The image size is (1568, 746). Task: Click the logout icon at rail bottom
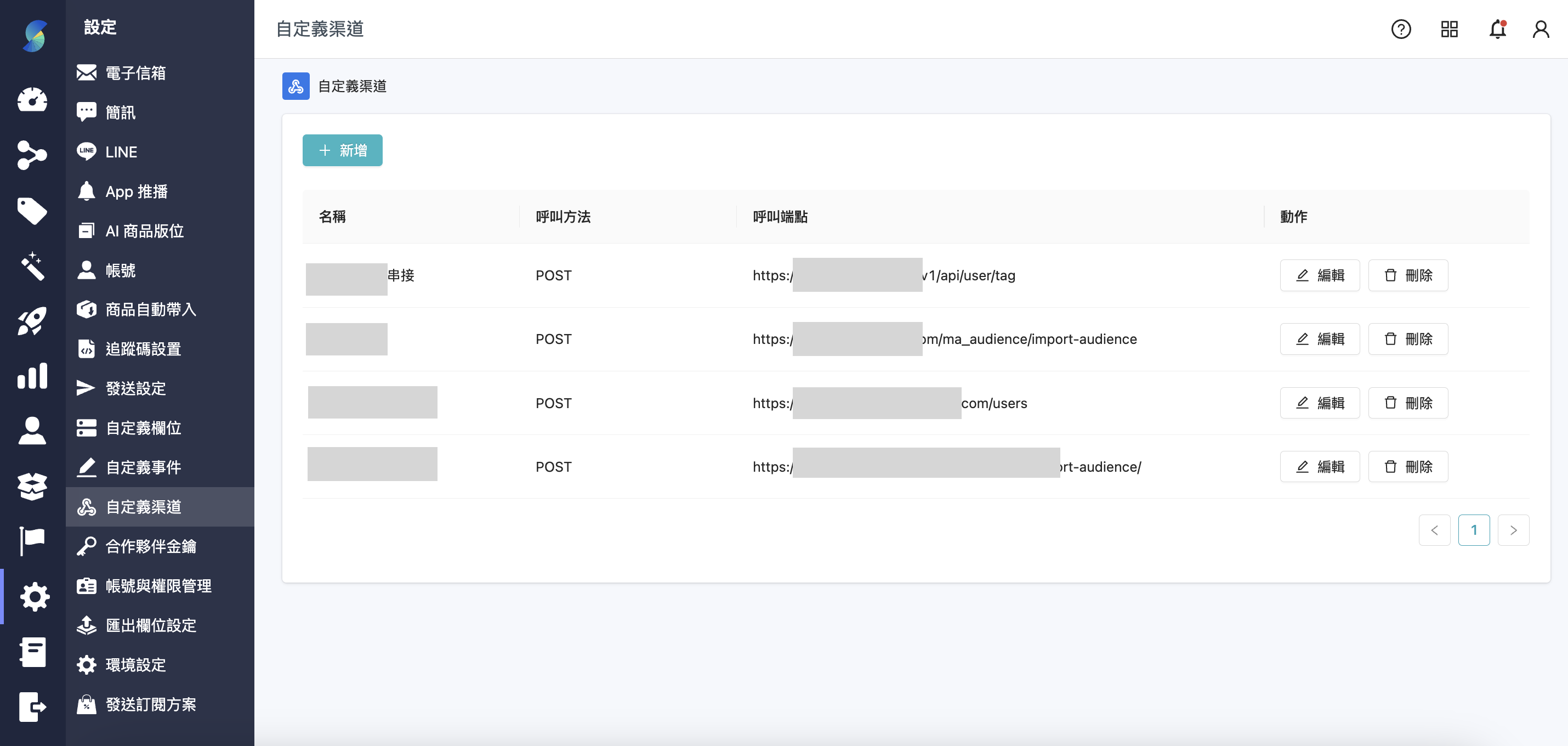point(32,707)
